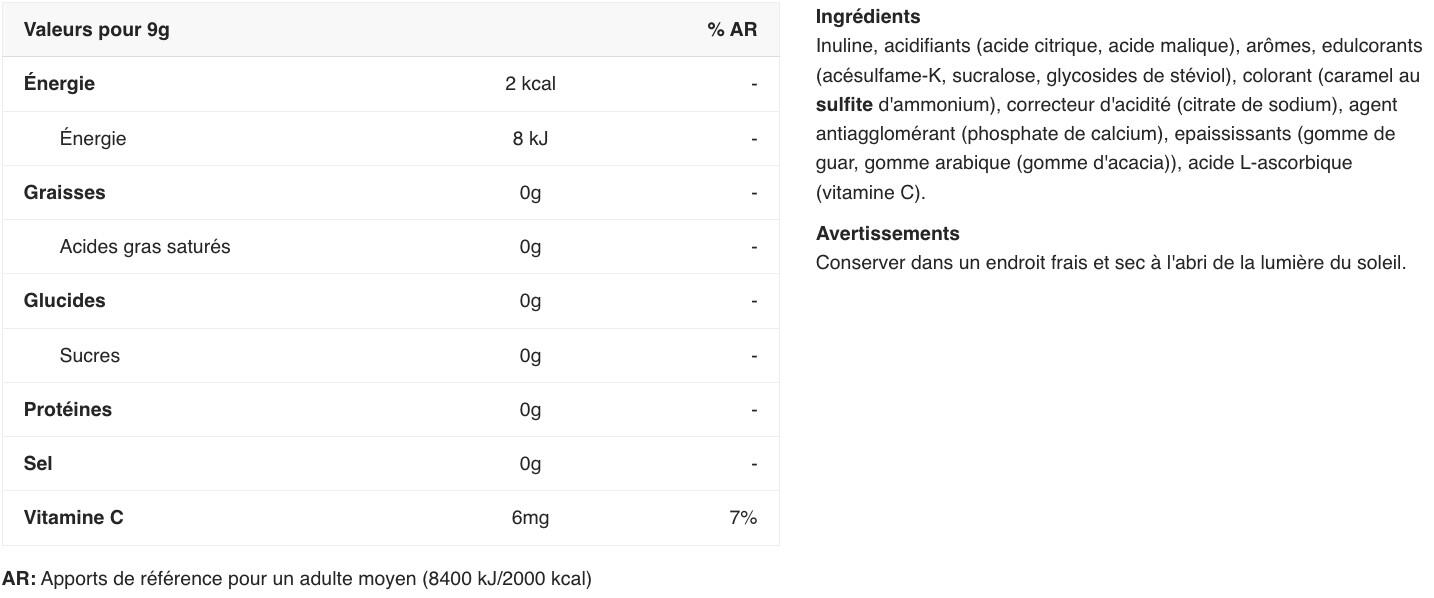
Task: Click the bold "AR:" footnote label
Action: click(19, 579)
